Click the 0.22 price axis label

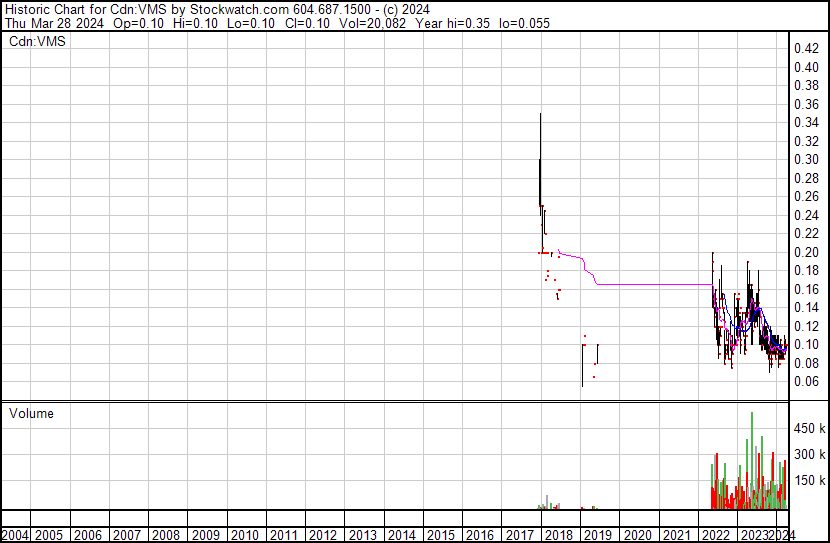click(807, 233)
